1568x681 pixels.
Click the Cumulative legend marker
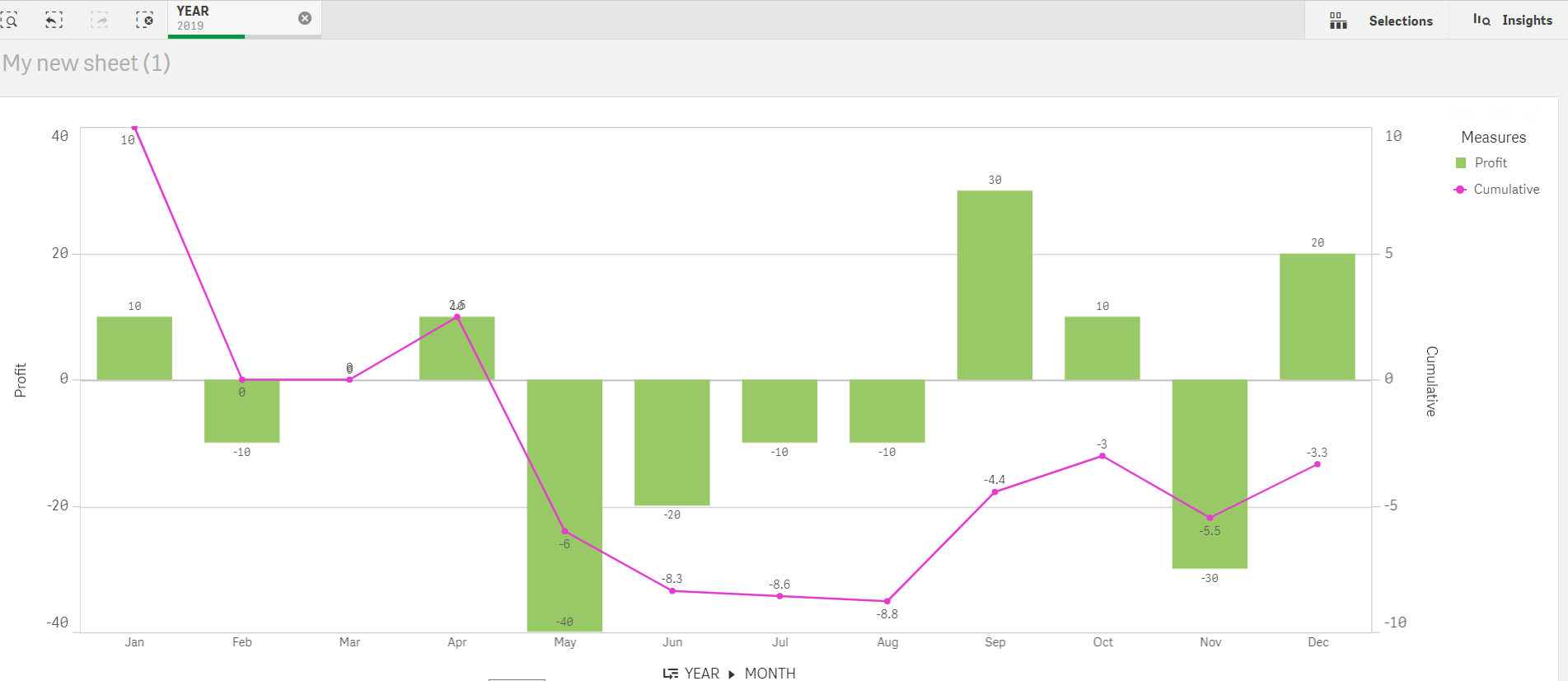coord(1460,190)
